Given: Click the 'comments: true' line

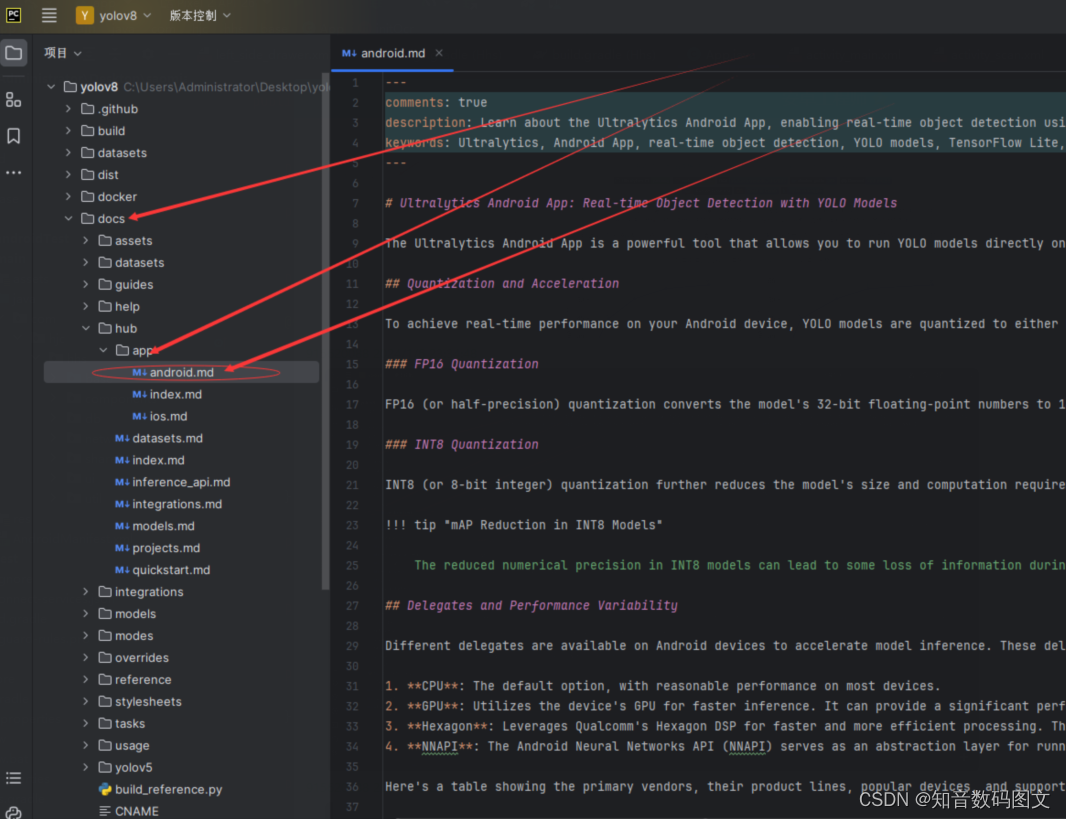Looking at the screenshot, I should (x=436, y=103).
